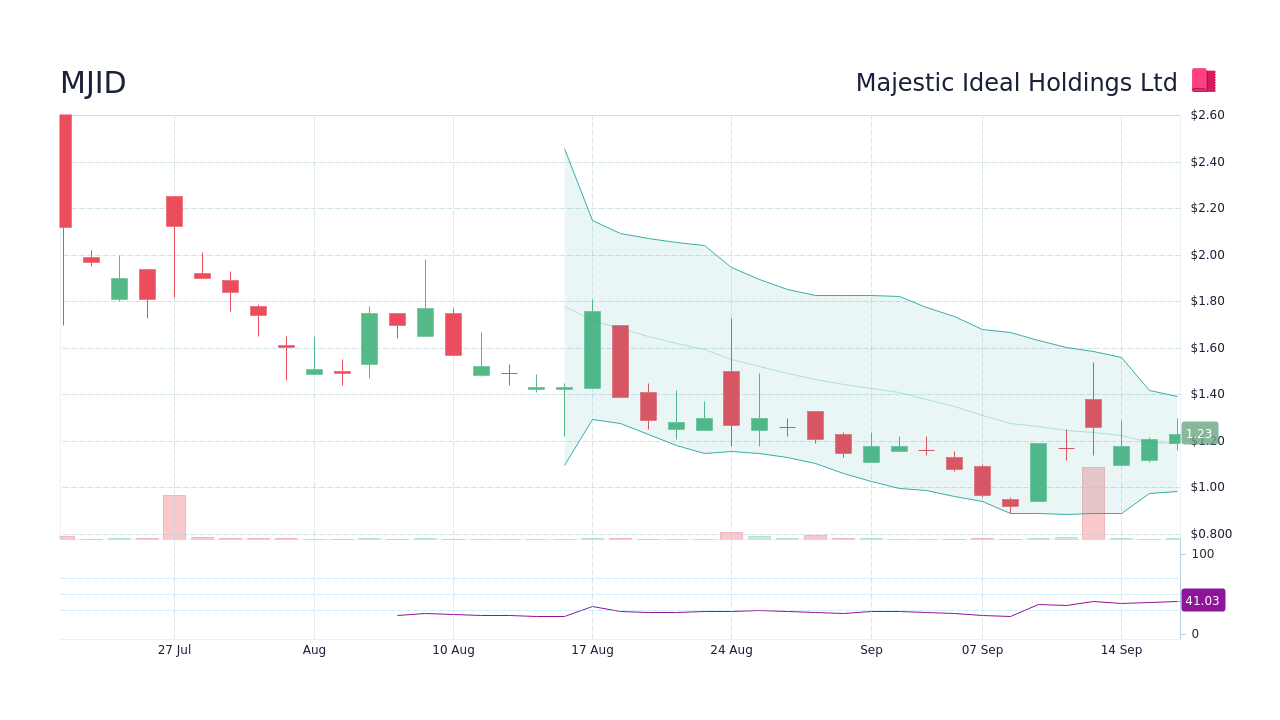Click the large pink volume bar near 14 Sep

click(1094, 505)
